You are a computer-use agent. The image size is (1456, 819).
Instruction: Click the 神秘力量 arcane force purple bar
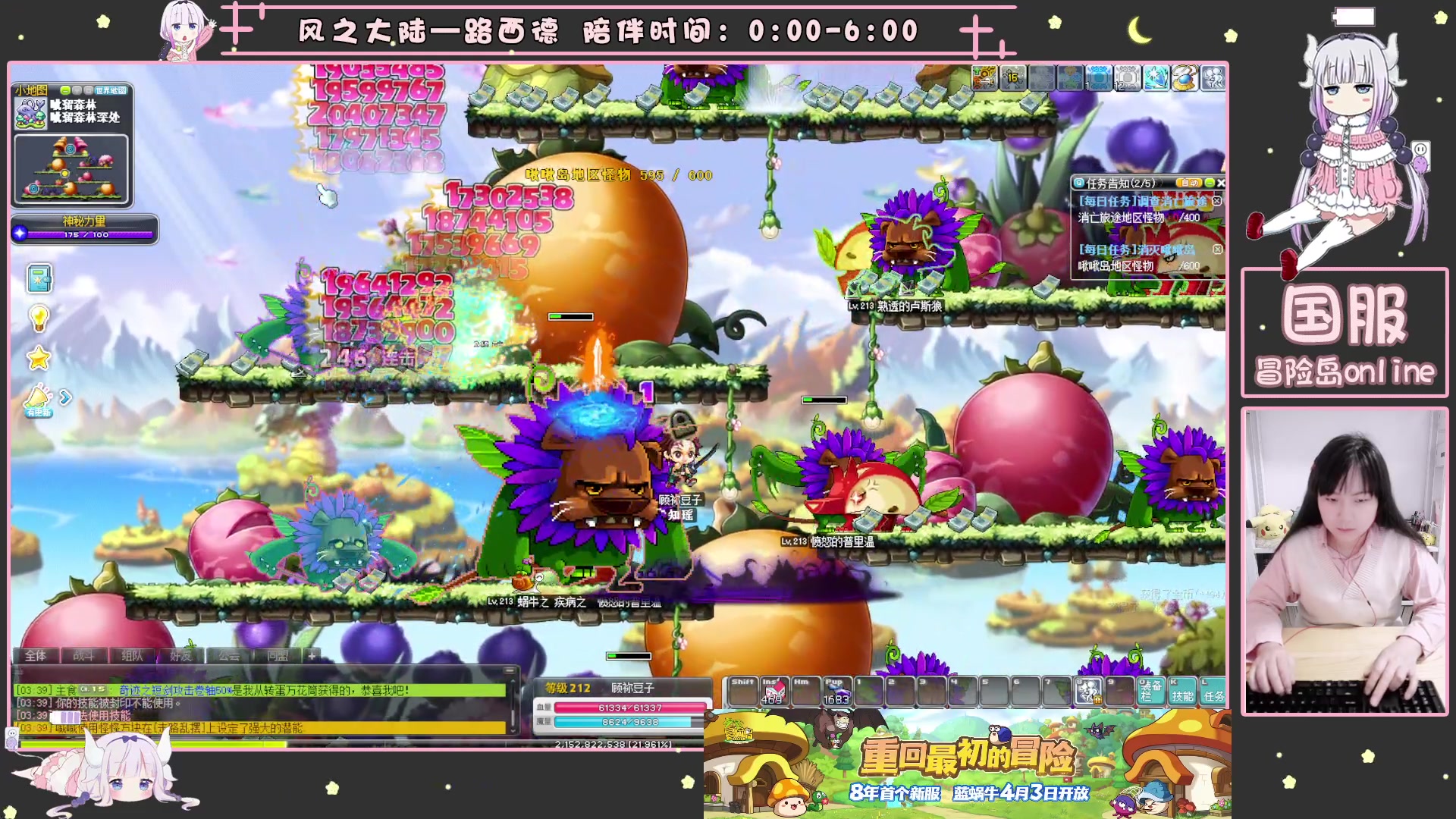(90, 235)
